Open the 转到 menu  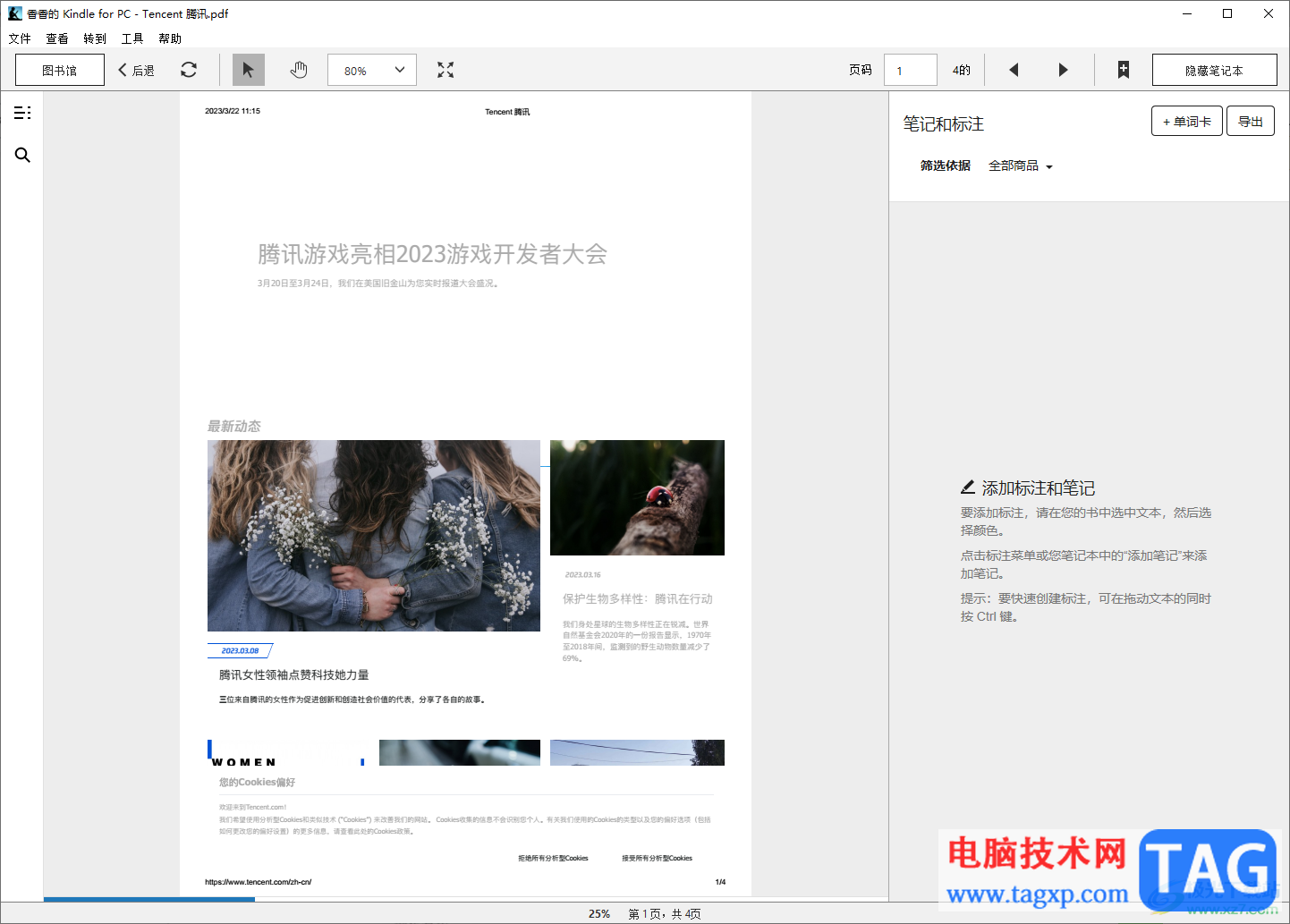(x=95, y=38)
